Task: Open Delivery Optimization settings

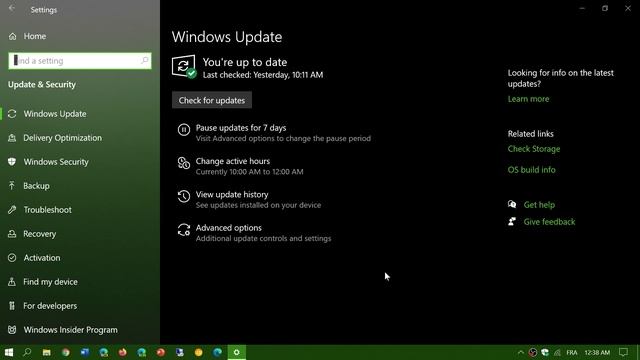Action: (x=62, y=138)
